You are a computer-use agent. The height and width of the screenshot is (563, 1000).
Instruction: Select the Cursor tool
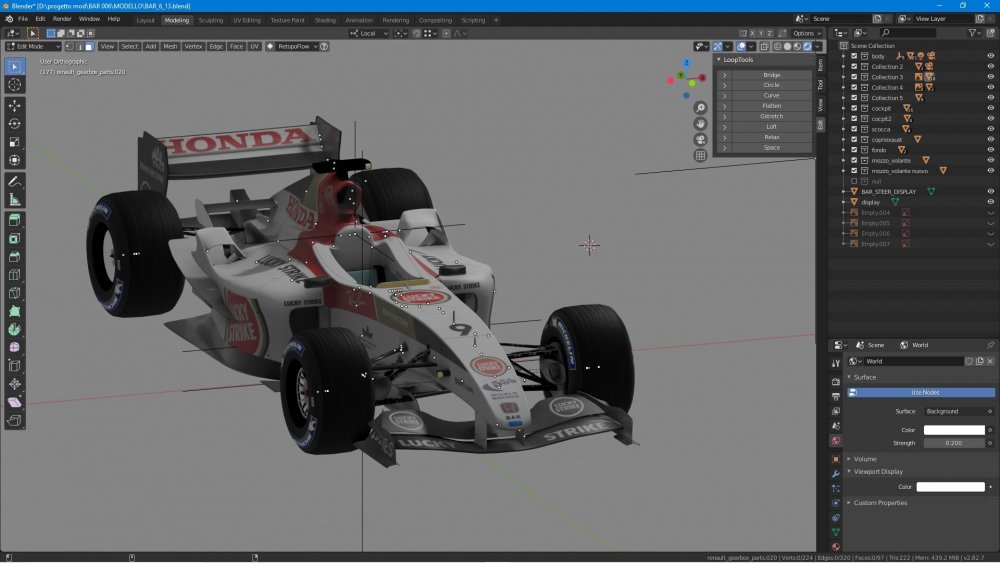tap(15, 85)
